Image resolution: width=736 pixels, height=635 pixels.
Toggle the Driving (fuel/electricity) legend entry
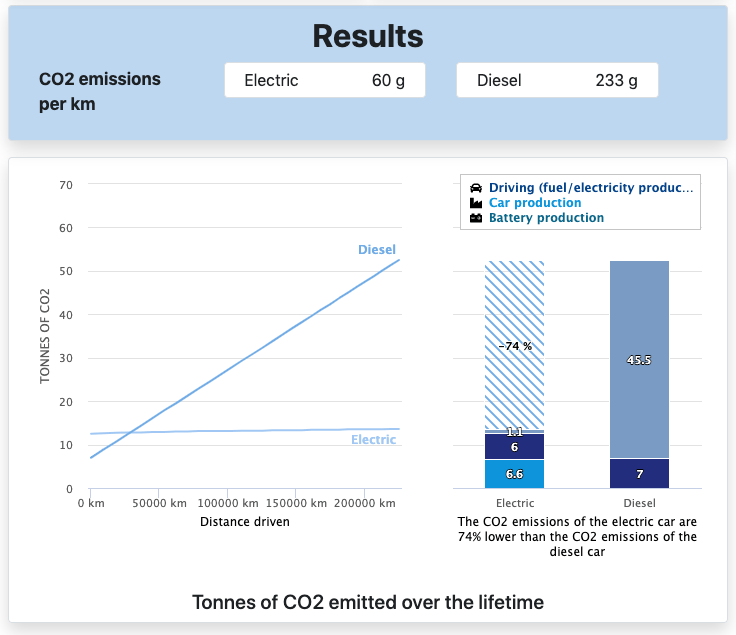(590, 188)
